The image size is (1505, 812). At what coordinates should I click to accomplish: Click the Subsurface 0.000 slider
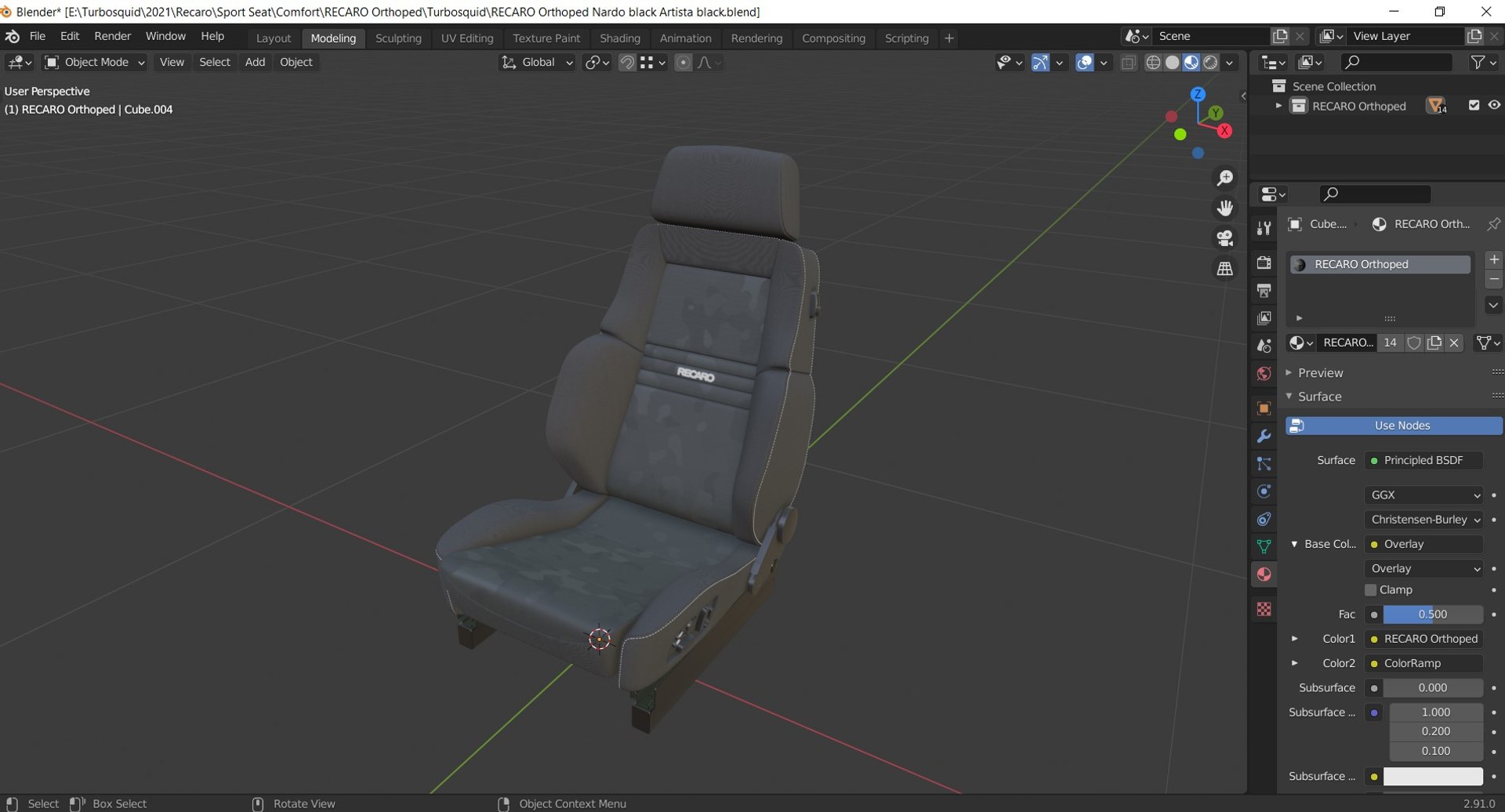pyautogui.click(x=1432, y=688)
